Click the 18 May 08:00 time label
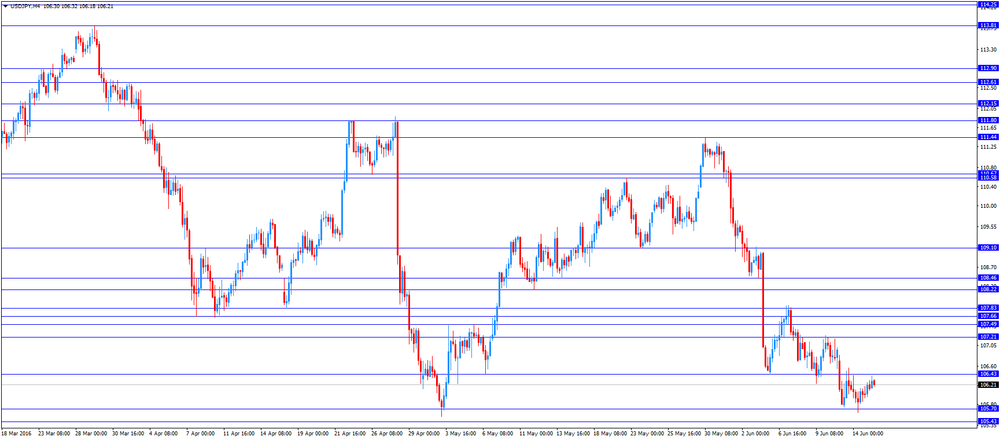Screen dimensions: 1000x440 pyautogui.click(x=610, y=432)
